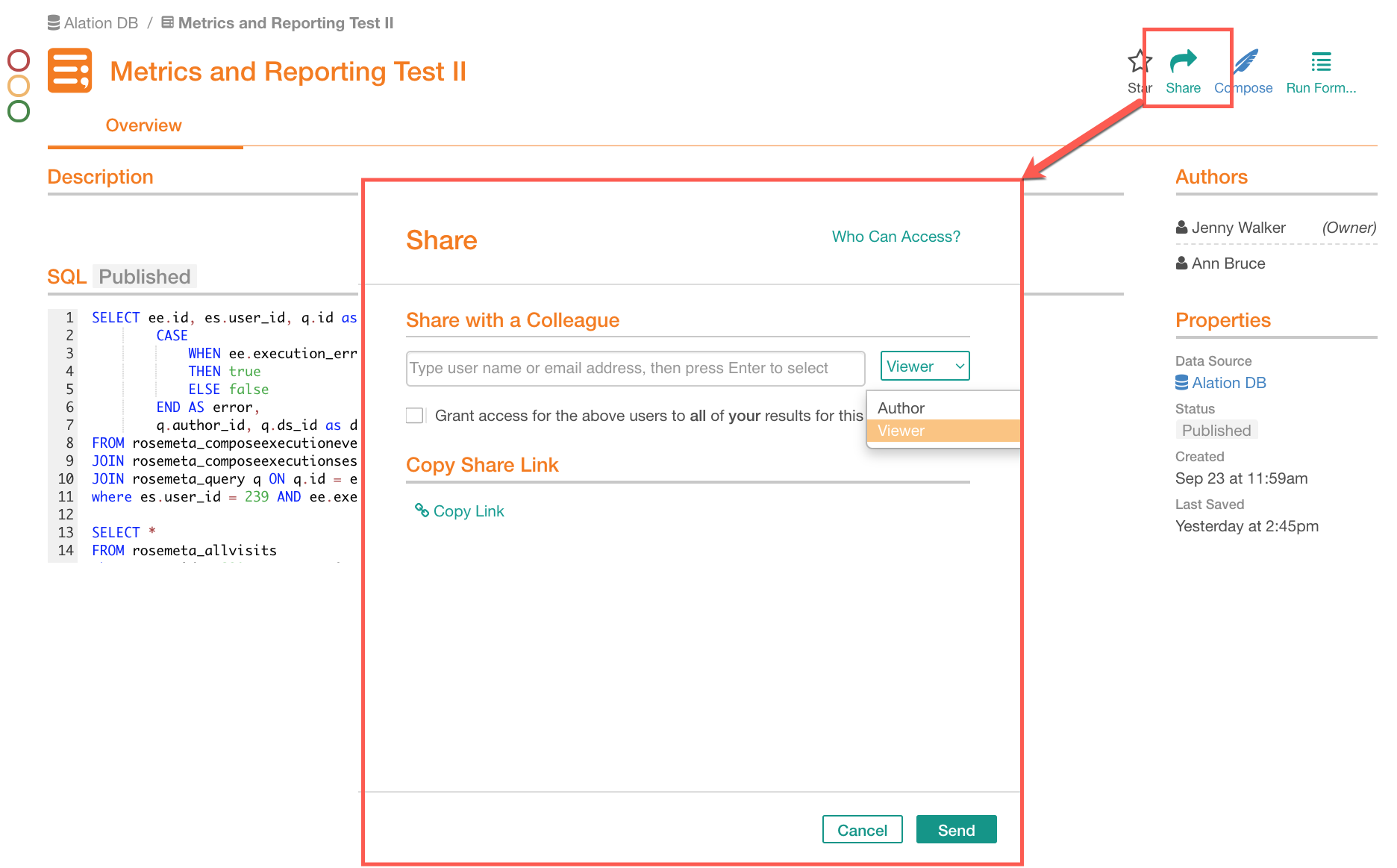Open Compose with the feather icon
This screenshot has width=1397, height=868.
coord(1246,61)
